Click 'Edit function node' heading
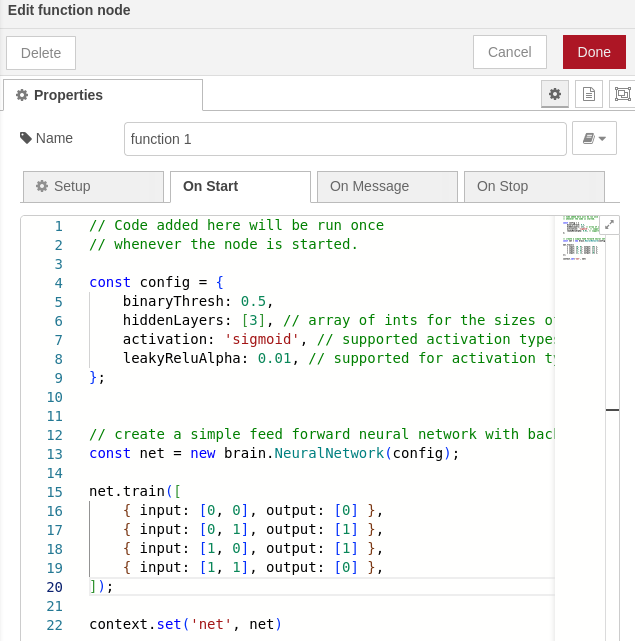635x641 pixels. coord(69,10)
